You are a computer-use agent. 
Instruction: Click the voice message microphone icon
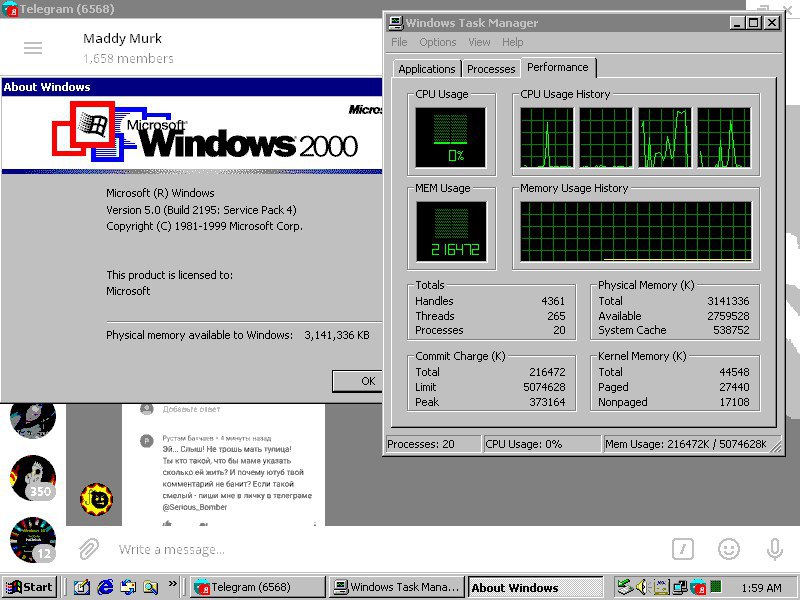point(774,549)
